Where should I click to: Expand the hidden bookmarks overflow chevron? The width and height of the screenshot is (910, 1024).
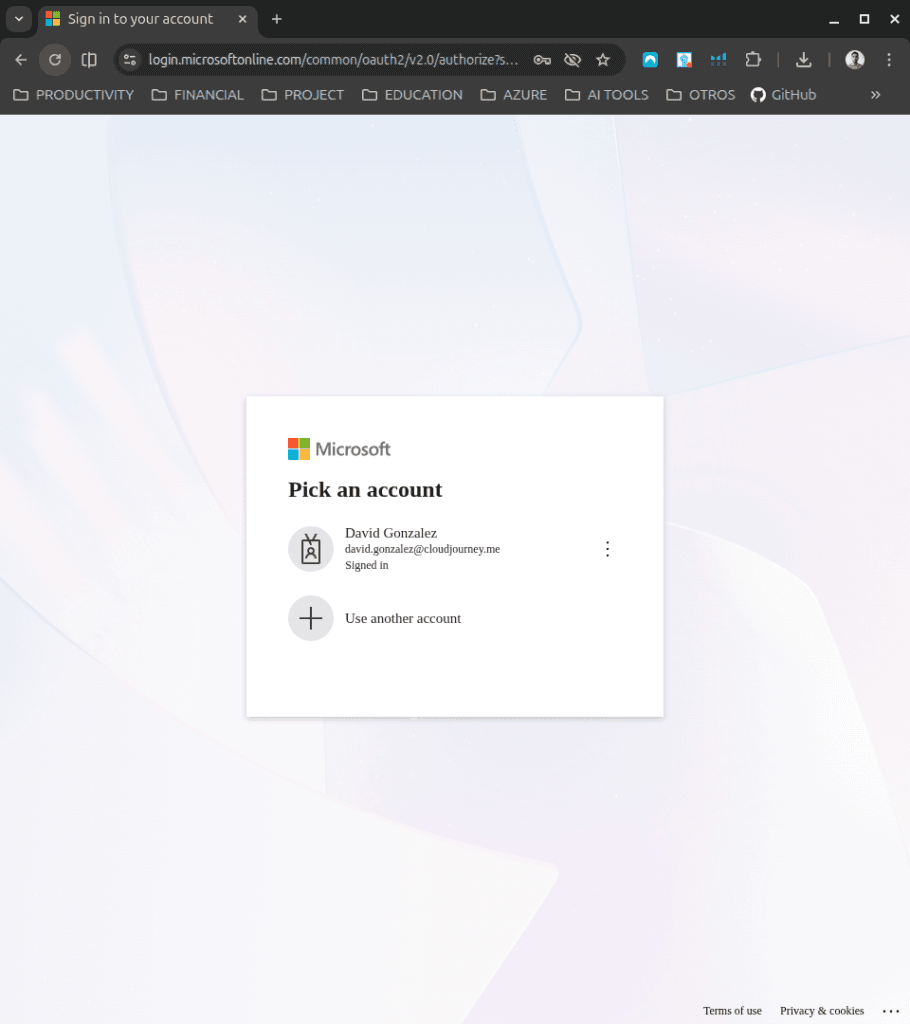[876, 95]
